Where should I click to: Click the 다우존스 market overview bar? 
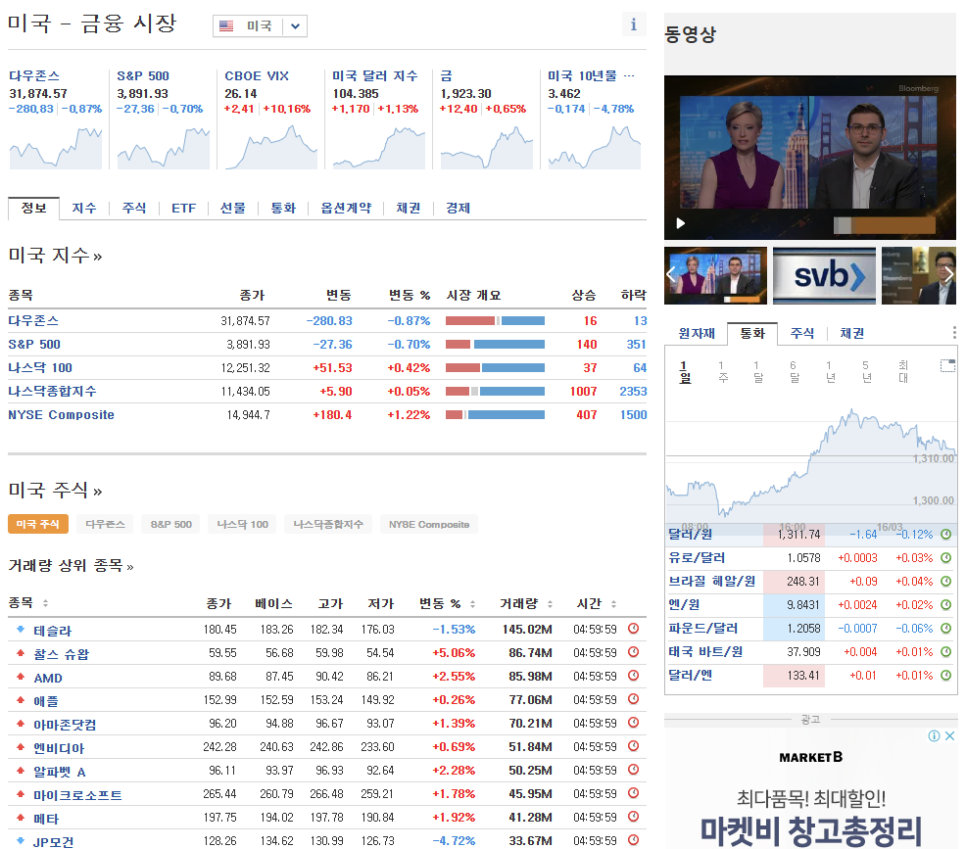coord(495,320)
